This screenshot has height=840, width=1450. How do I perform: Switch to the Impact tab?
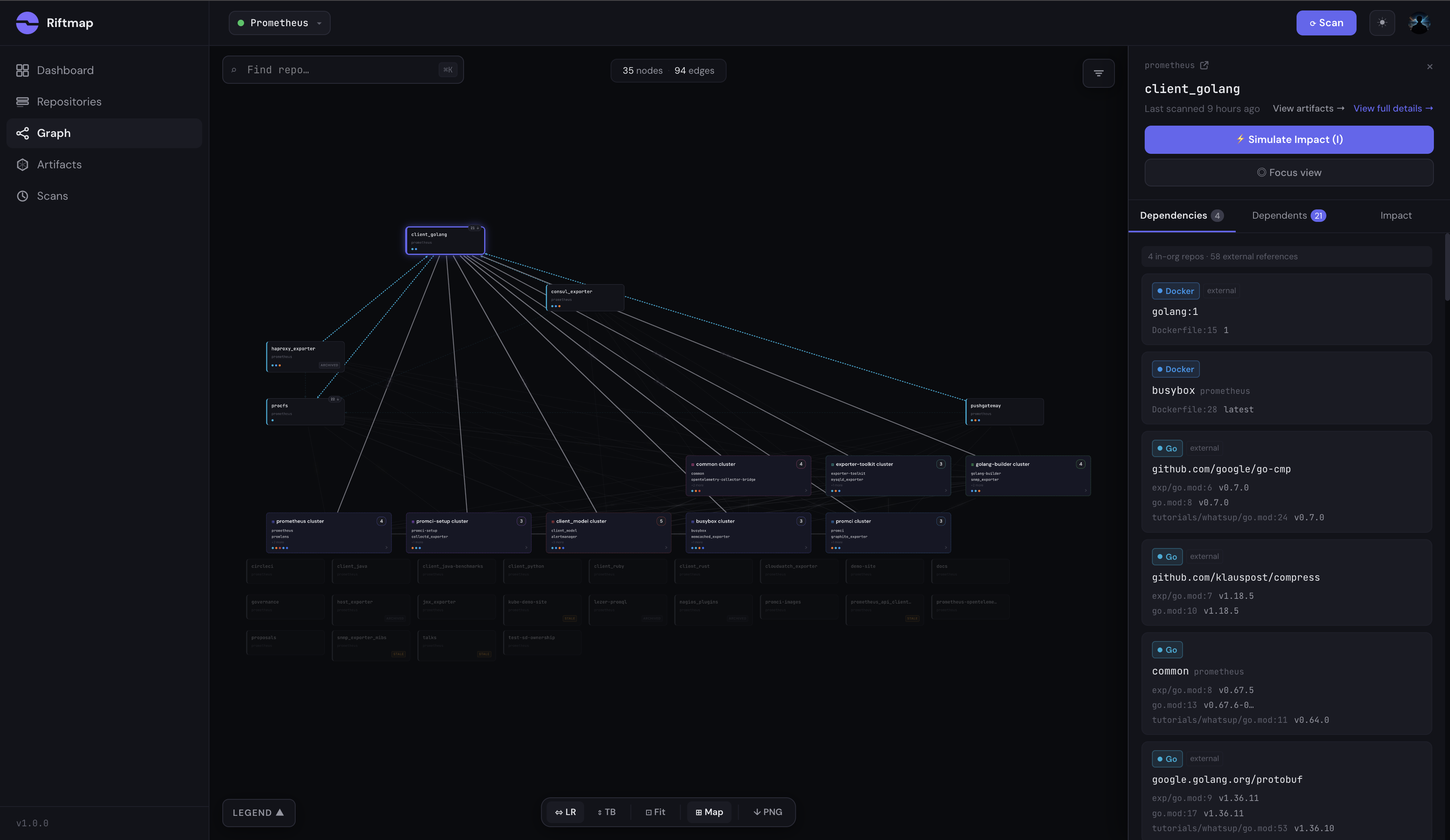[1396, 216]
